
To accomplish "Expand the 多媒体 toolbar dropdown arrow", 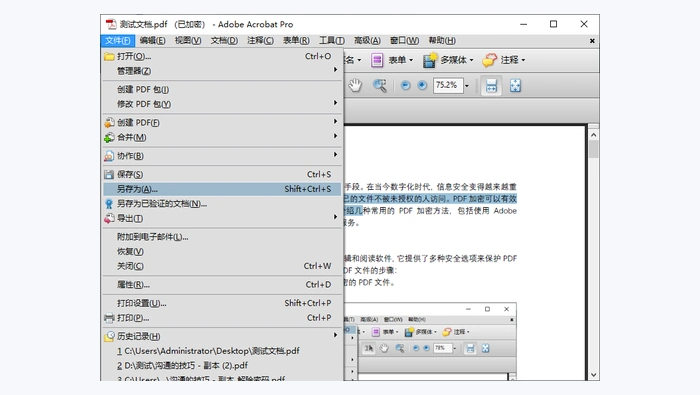I will tap(471, 60).
